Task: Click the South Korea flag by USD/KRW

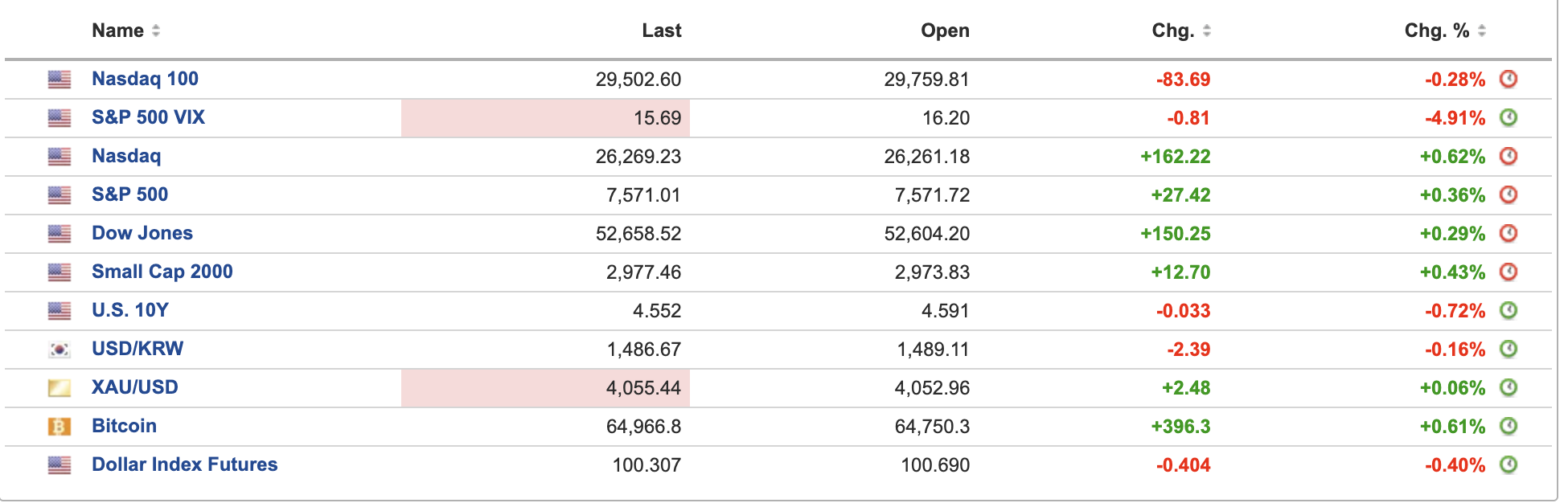Action: pos(60,350)
